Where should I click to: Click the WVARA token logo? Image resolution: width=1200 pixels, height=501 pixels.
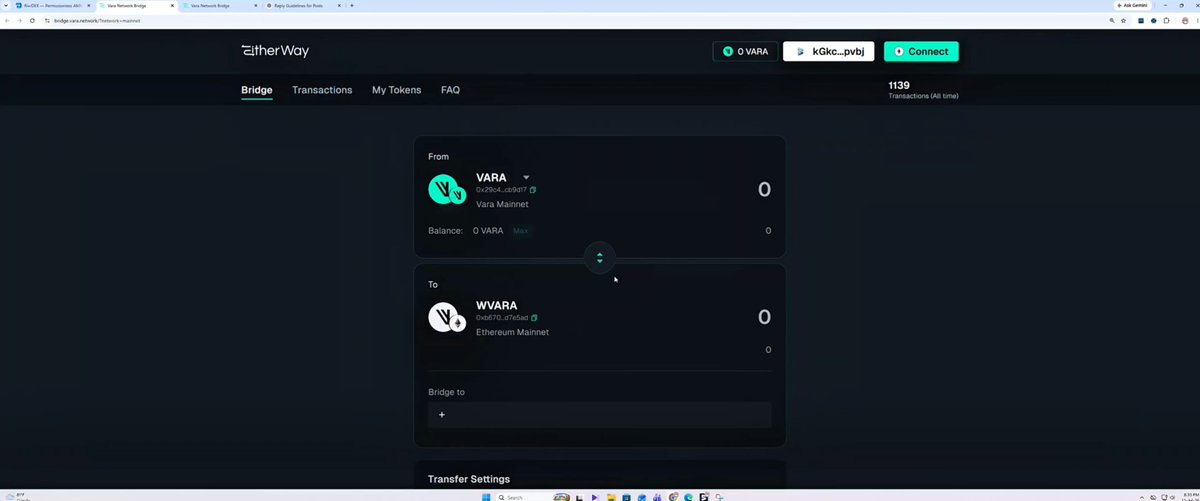446,318
